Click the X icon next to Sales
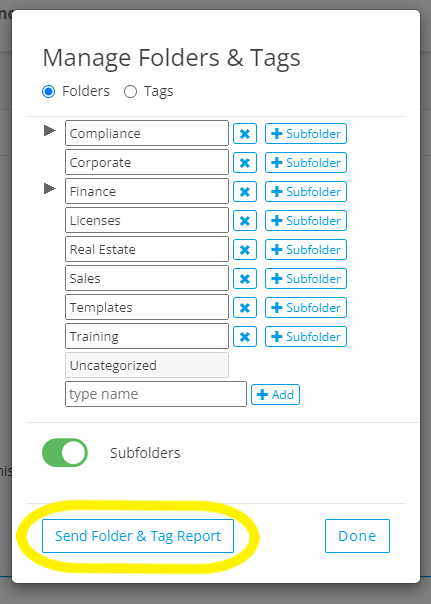This screenshot has width=431, height=604. pyautogui.click(x=245, y=279)
